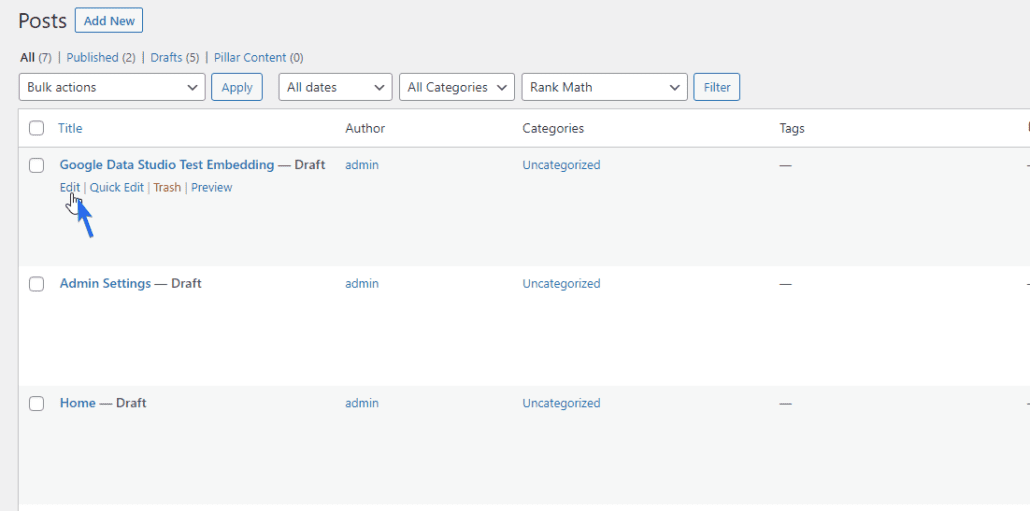Select the Admin Settings post checkbox
1030x511 pixels.
pyautogui.click(x=37, y=284)
